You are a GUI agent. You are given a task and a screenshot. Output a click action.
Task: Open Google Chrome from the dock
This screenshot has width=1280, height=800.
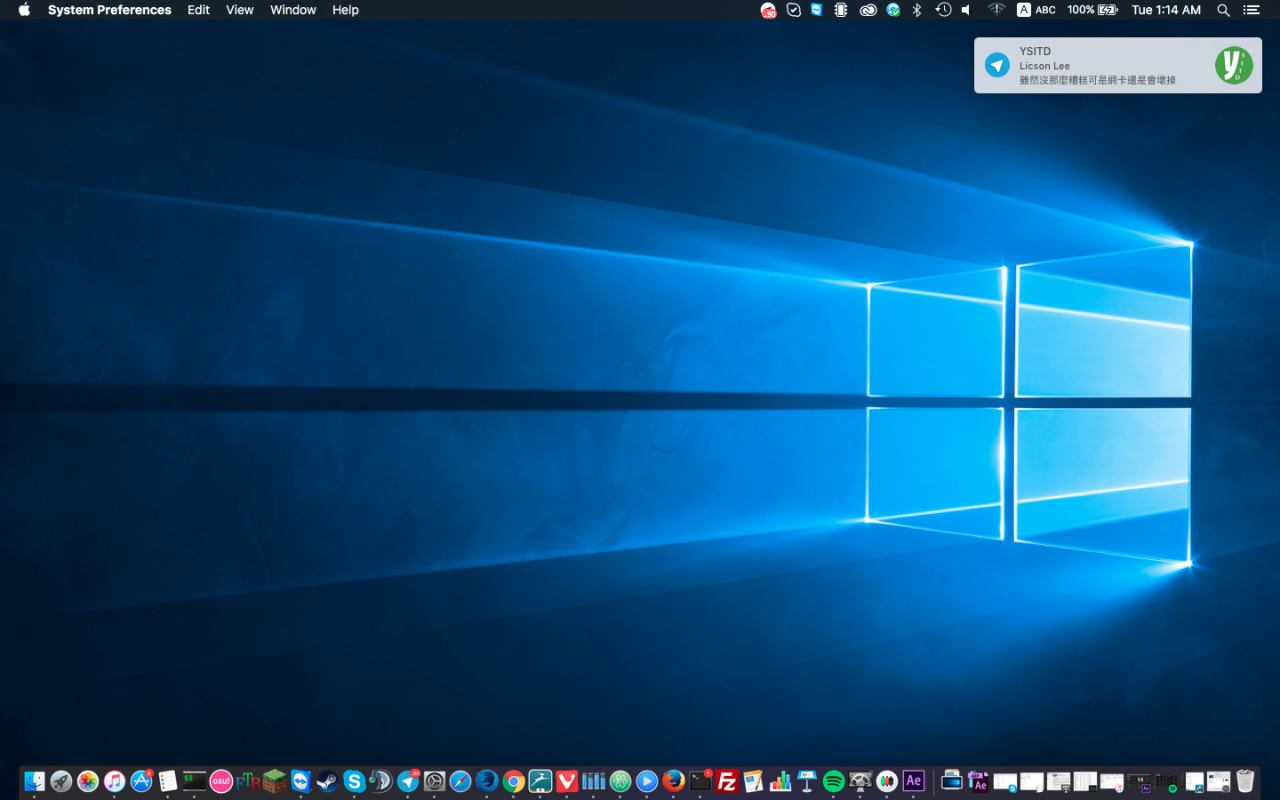pyautogui.click(x=514, y=781)
